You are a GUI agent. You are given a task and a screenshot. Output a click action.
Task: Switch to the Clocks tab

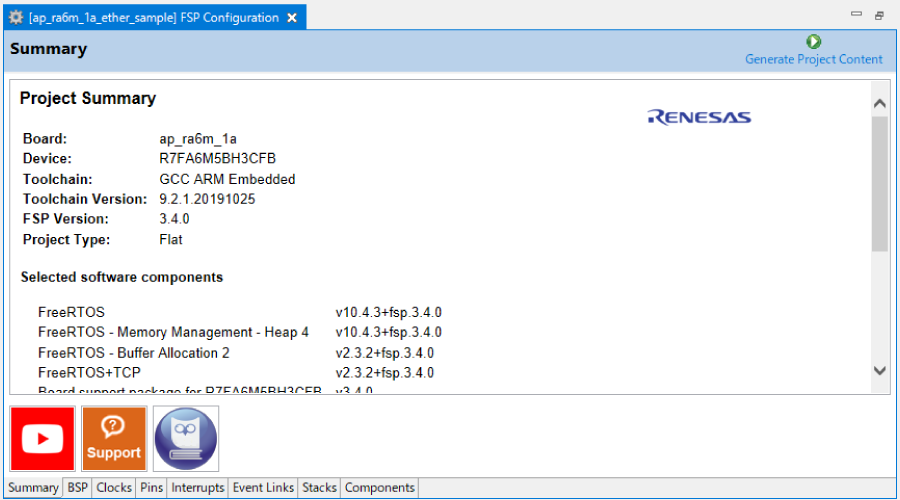114,487
